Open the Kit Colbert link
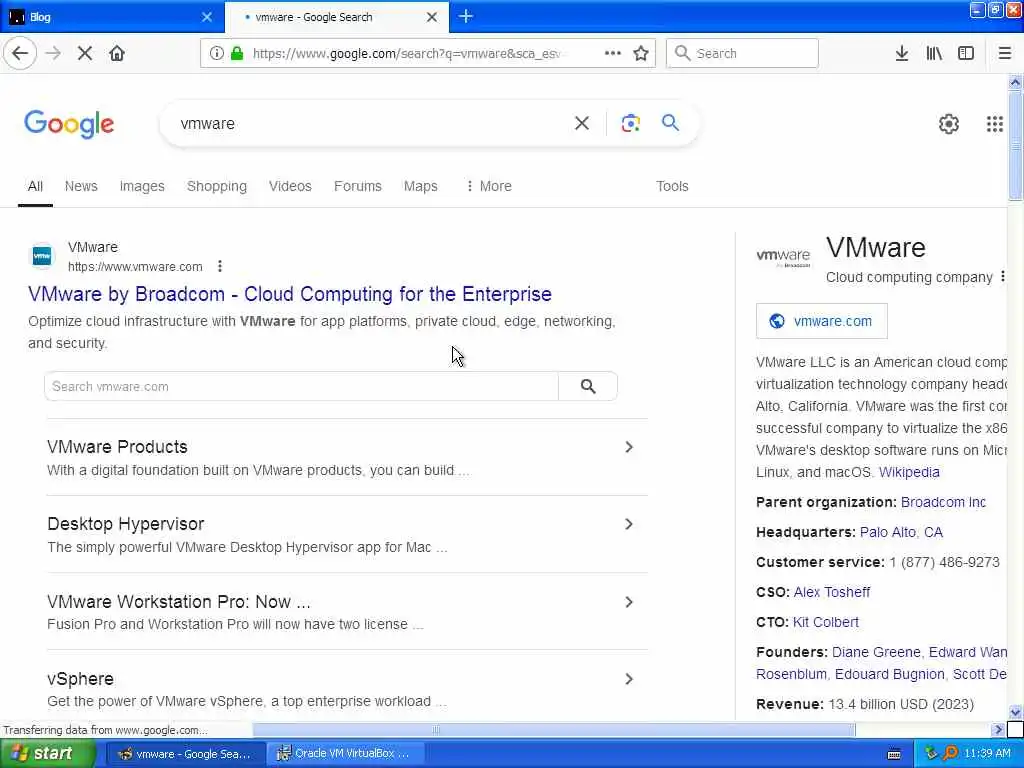 pos(825,622)
